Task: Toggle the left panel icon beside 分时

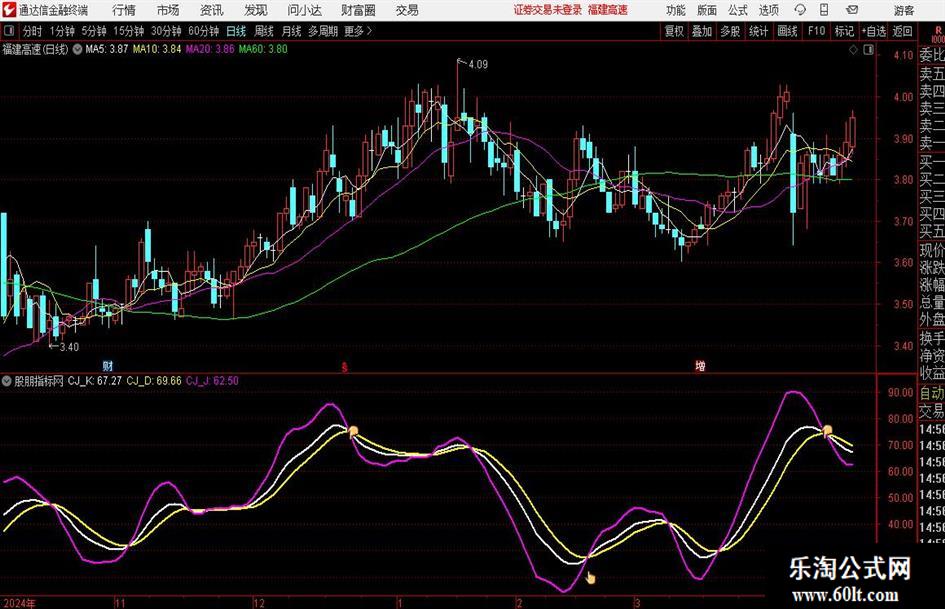Action: click(9, 31)
